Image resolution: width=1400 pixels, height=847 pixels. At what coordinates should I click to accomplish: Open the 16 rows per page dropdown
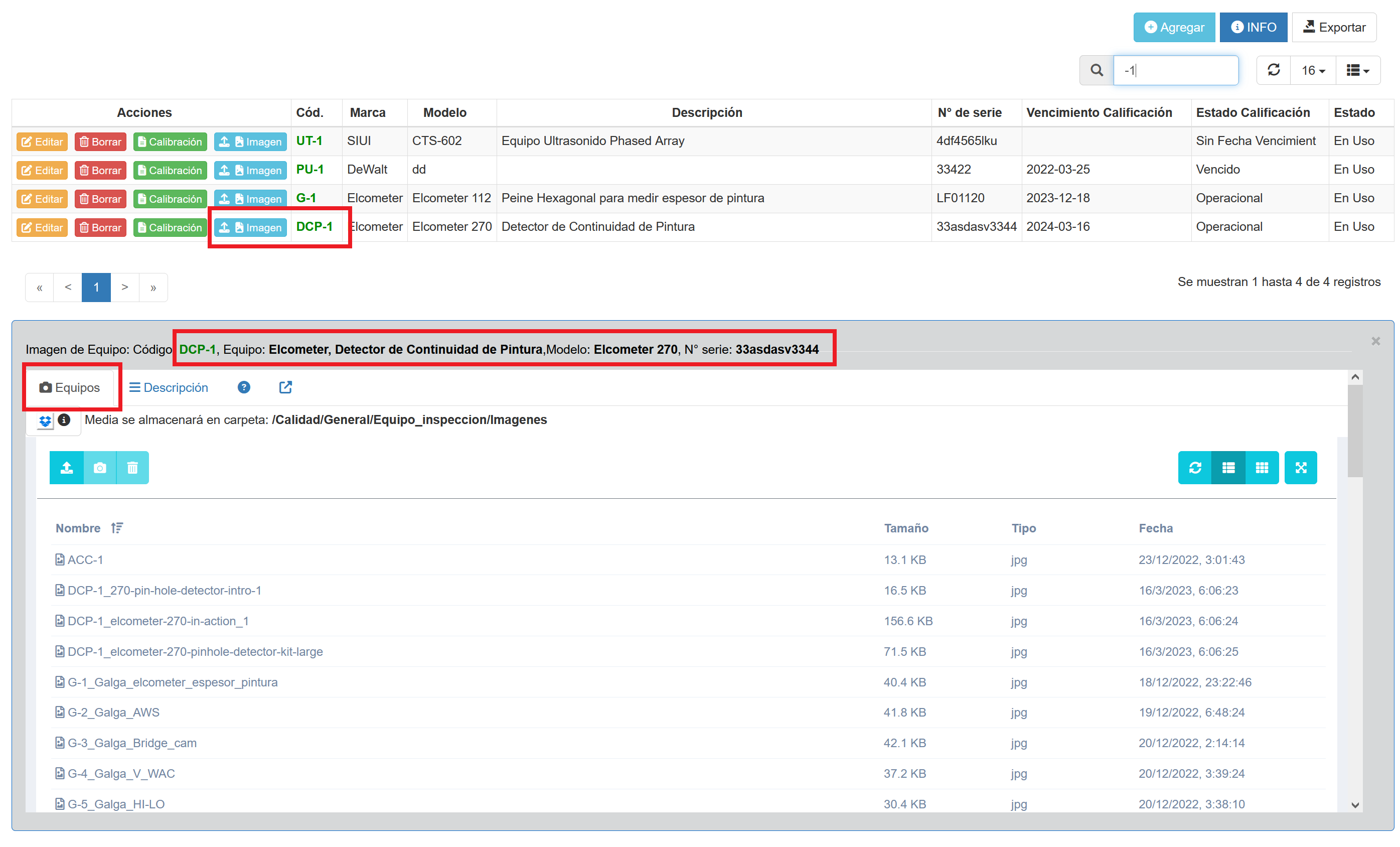(1313, 70)
